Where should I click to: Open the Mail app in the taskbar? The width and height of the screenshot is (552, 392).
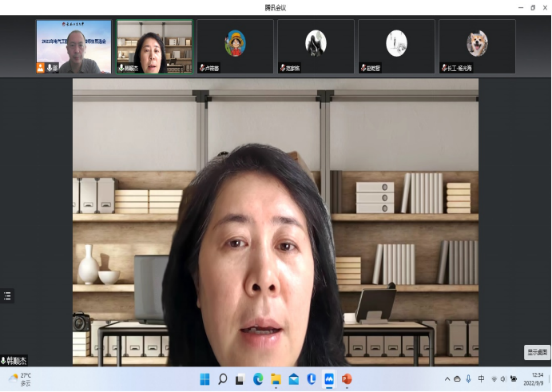[x=294, y=379]
